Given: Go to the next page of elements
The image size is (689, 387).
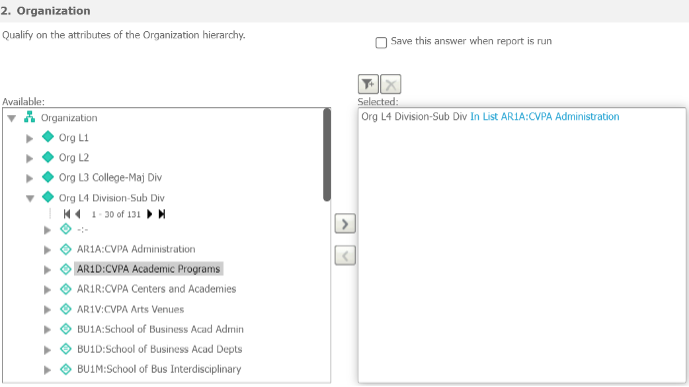Looking at the screenshot, I should point(150,214).
